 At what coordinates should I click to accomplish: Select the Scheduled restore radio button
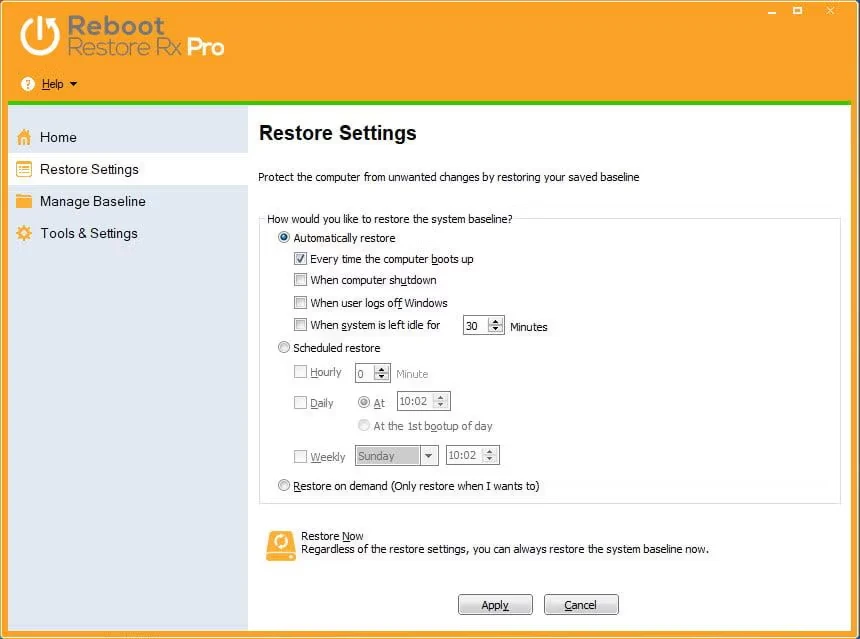284,348
